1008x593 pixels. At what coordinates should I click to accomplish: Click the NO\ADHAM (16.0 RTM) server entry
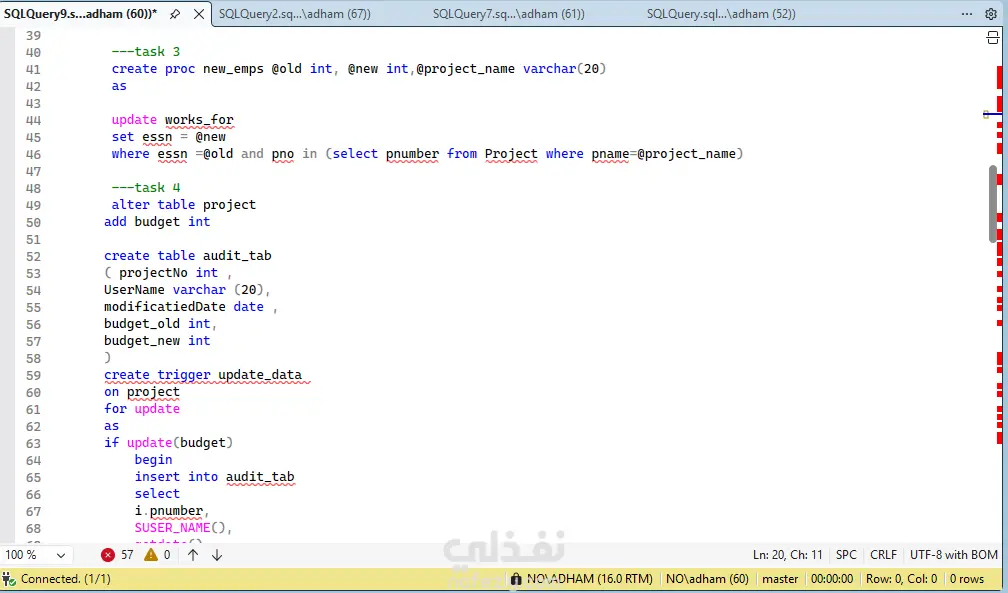click(590, 579)
